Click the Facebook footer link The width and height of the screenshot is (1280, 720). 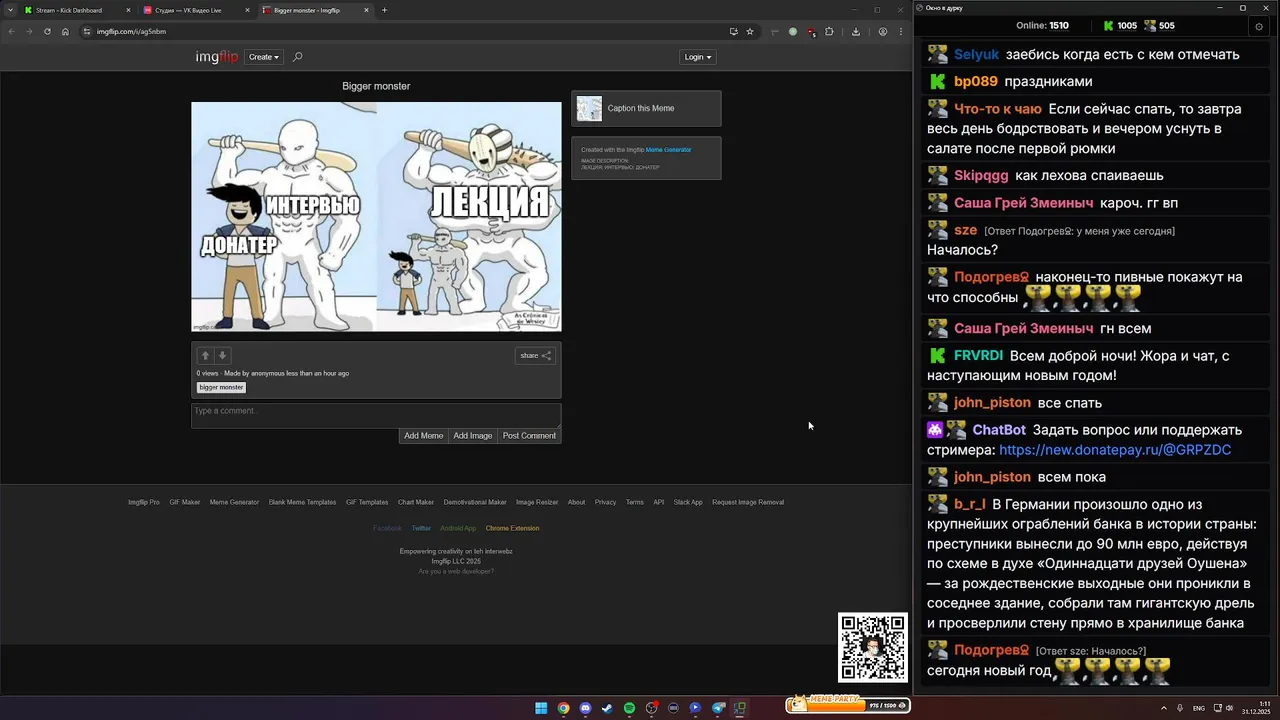[387, 528]
